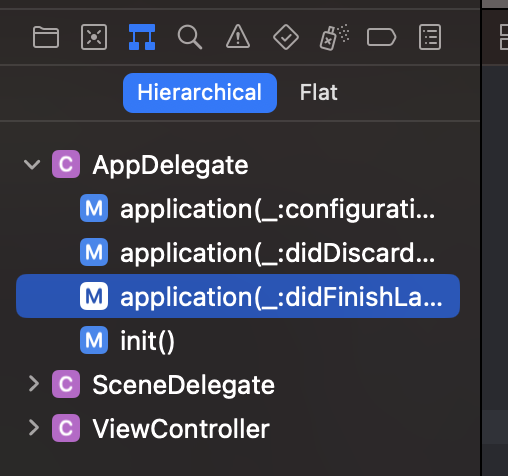Viewport: 508px width, 476px height.
Task: Switch to Hierarchical view
Action: click(200, 93)
